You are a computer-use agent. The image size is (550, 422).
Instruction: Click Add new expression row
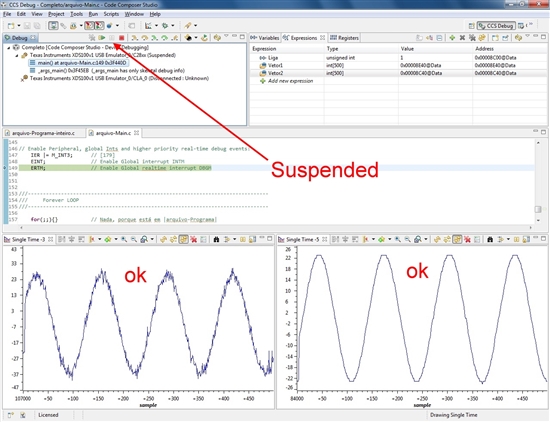pos(290,81)
